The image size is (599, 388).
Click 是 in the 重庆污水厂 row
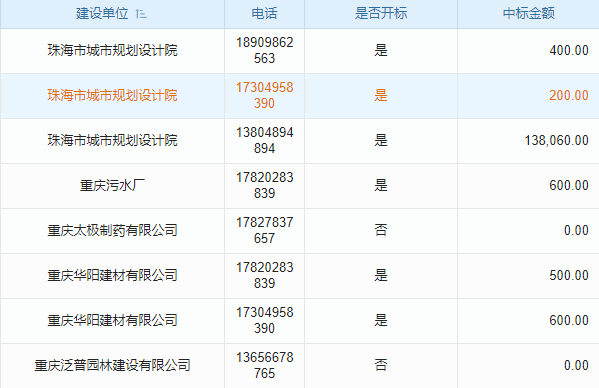click(381, 186)
